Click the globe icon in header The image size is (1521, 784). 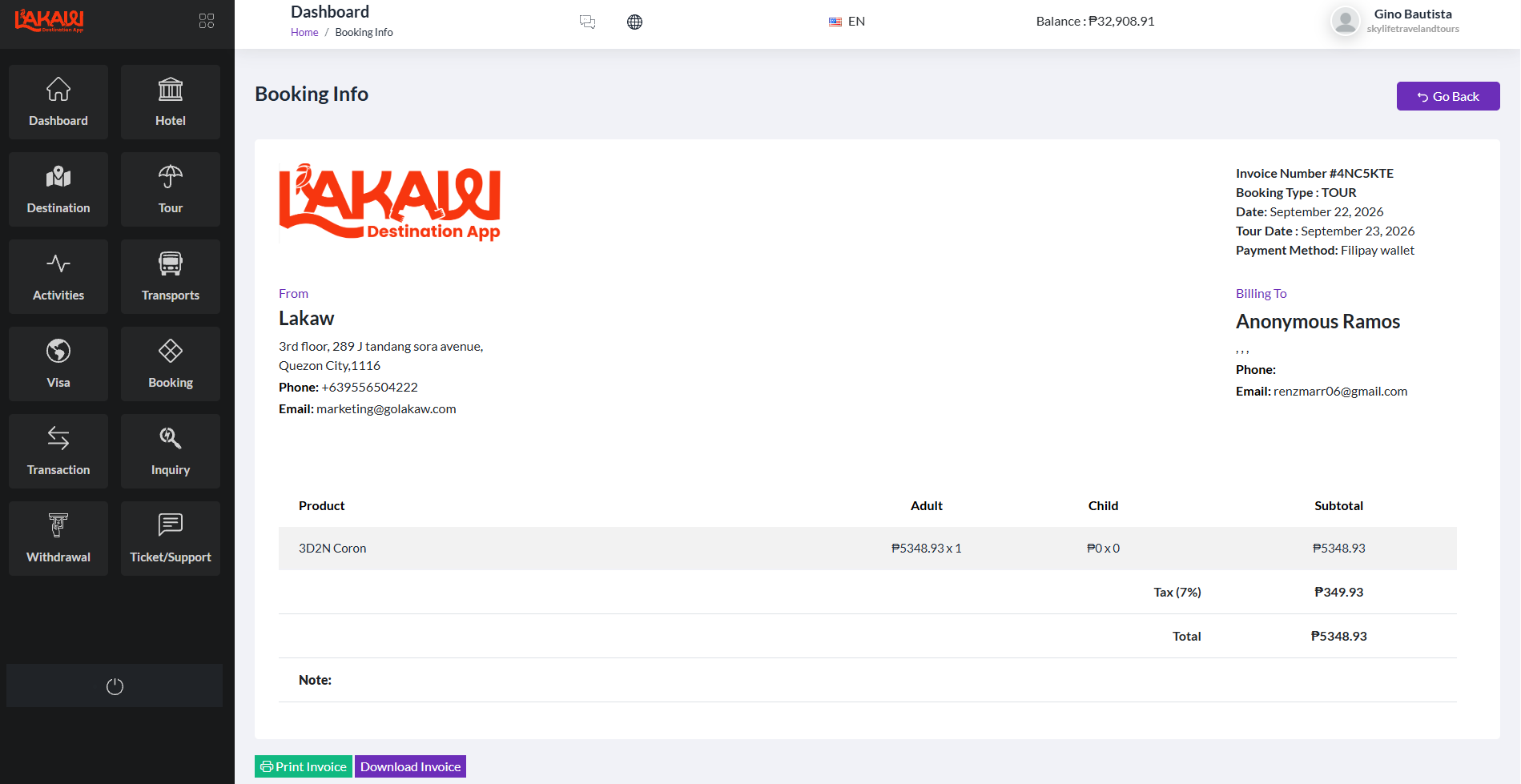click(634, 22)
